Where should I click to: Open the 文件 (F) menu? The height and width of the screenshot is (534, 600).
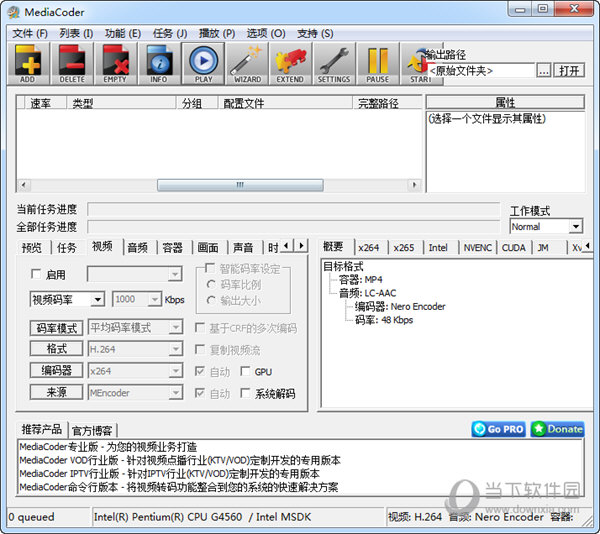click(30, 34)
